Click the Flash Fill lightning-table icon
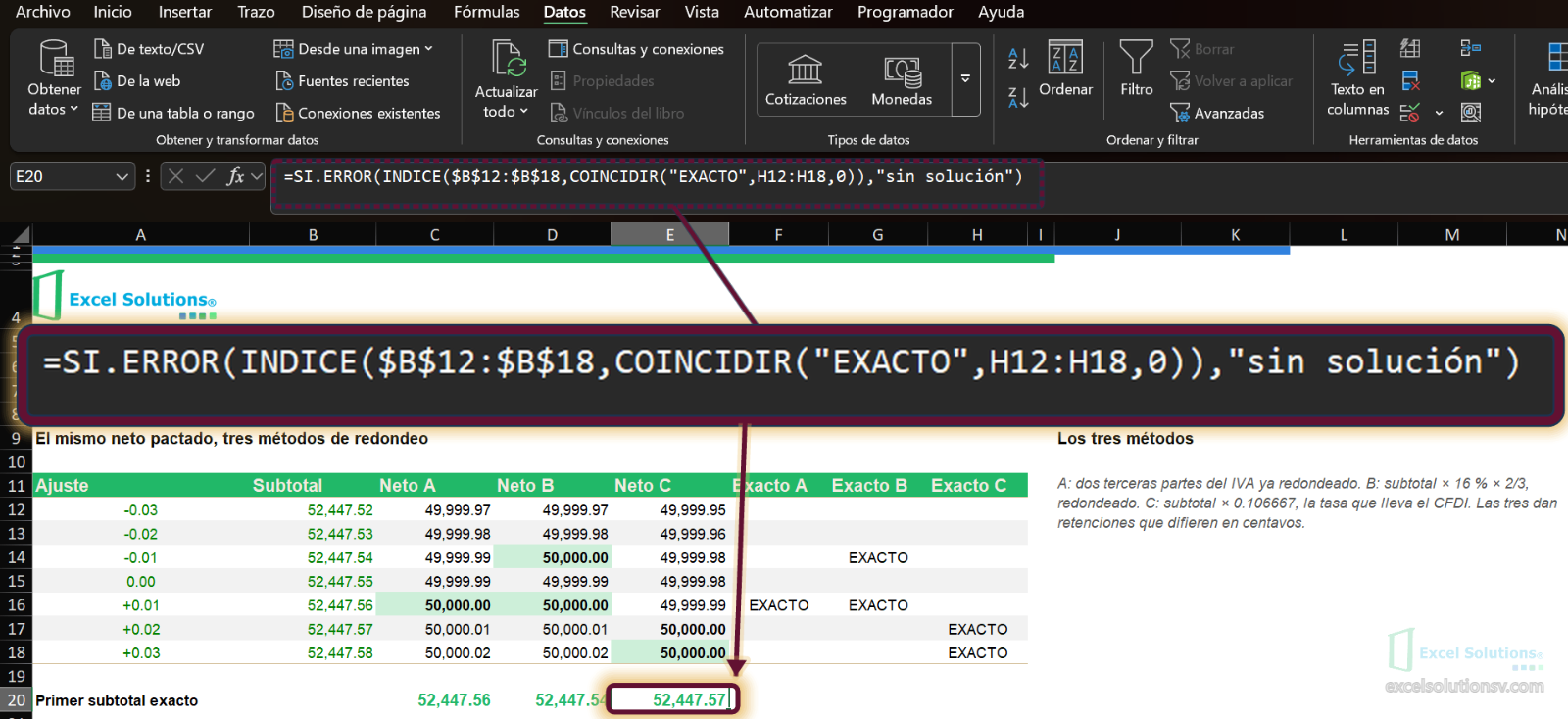The image size is (1568, 719). click(x=1410, y=48)
